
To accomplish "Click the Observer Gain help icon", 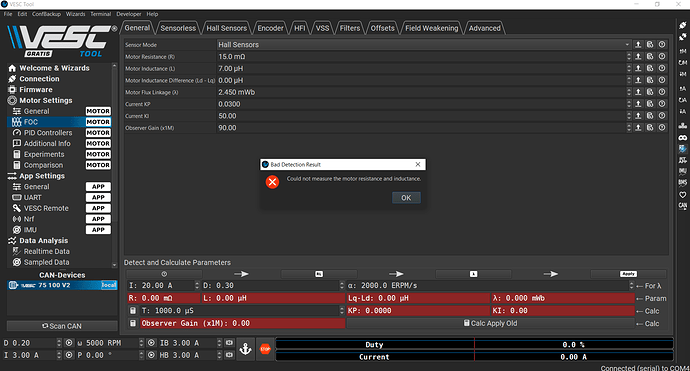I will tap(662, 128).
